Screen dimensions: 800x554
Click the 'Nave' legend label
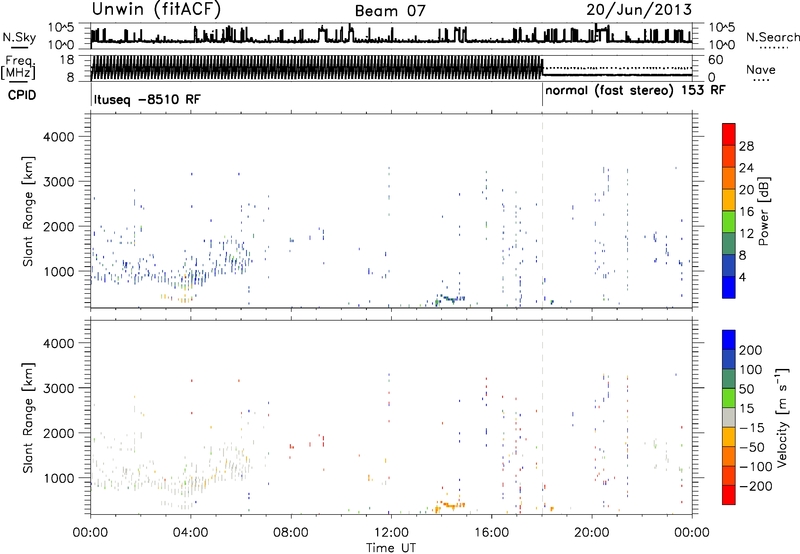pos(760,69)
